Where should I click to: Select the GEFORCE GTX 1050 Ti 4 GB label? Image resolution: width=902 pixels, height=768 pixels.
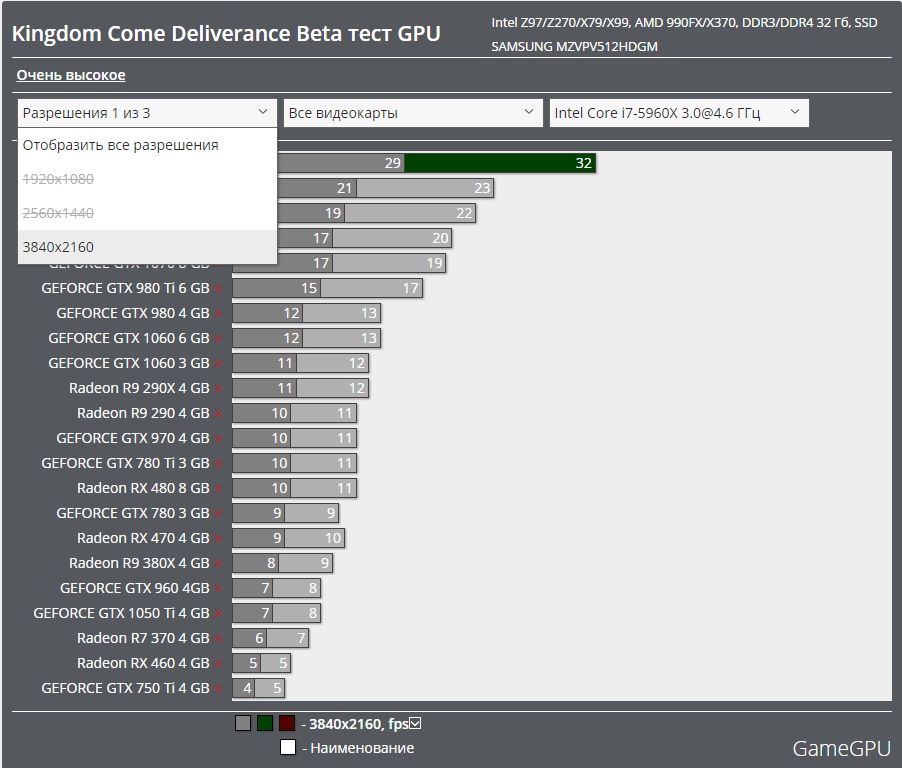pyautogui.click(x=121, y=613)
